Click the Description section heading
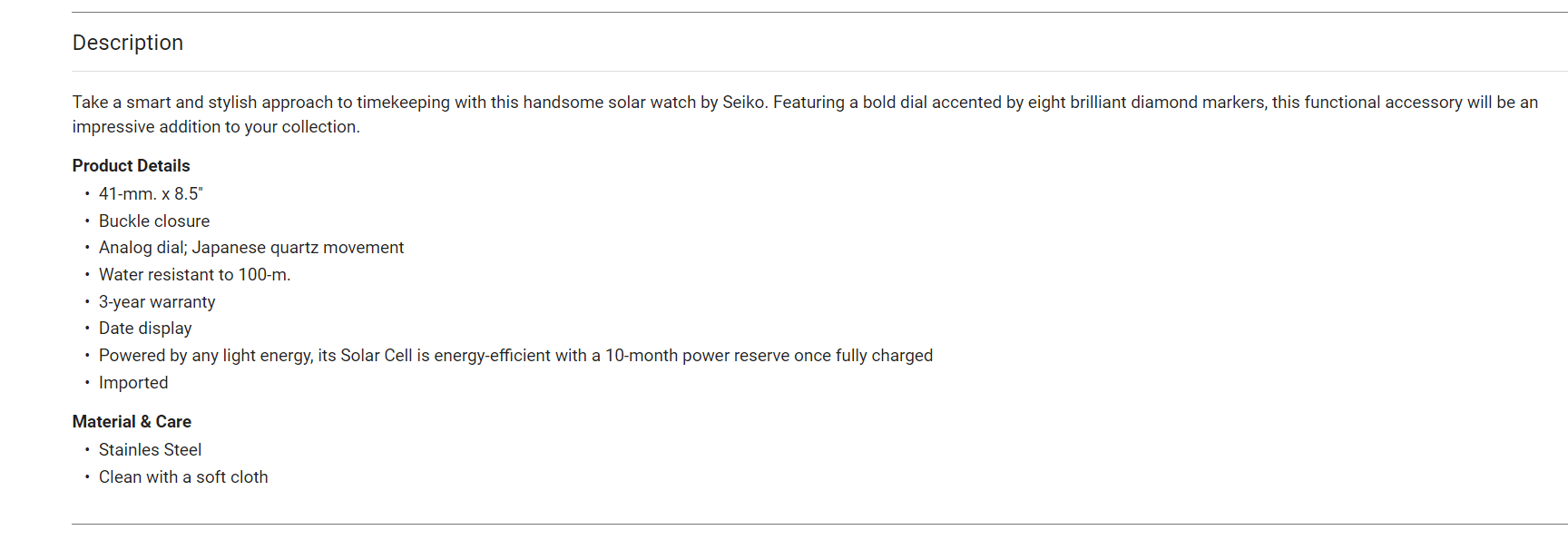The image size is (1568, 540). [x=128, y=43]
